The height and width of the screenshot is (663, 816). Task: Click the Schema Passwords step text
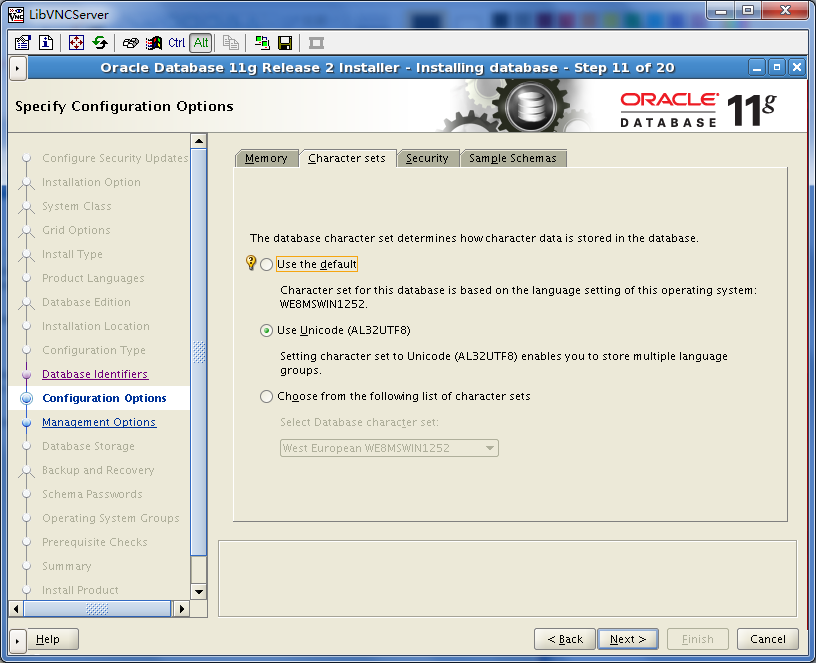tap(92, 494)
